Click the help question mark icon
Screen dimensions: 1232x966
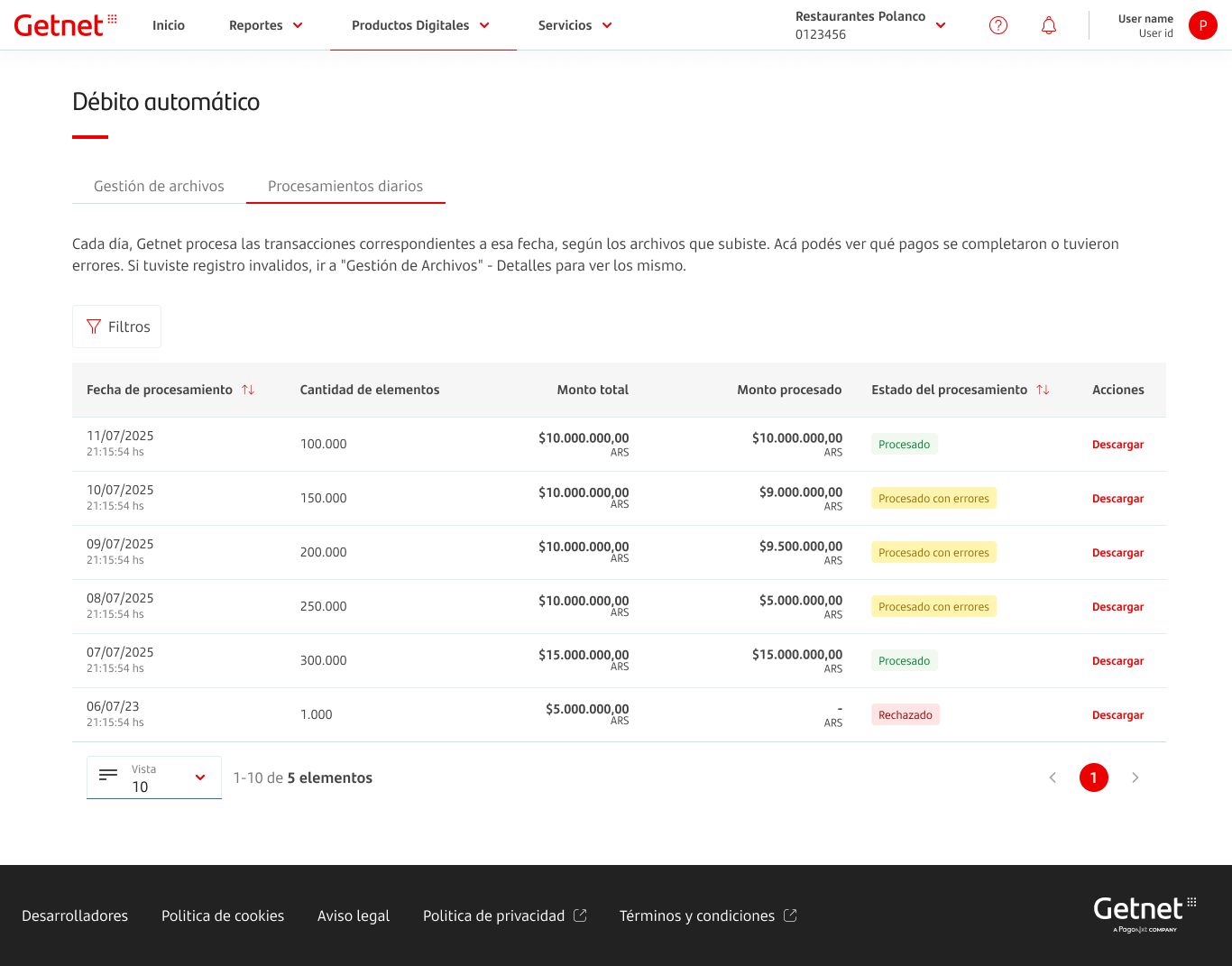click(x=998, y=25)
